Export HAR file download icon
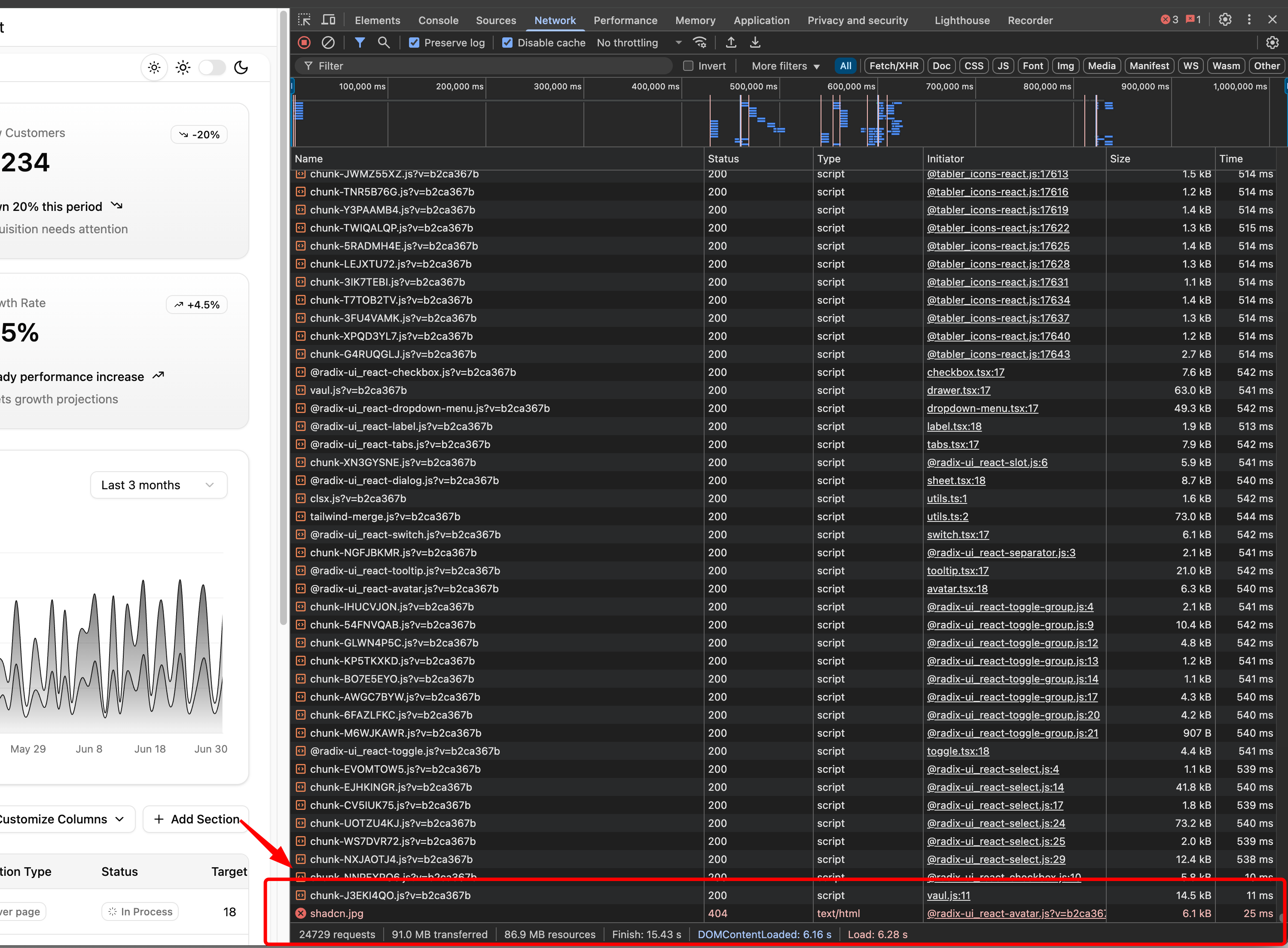This screenshot has height=948, width=1288. (x=755, y=43)
